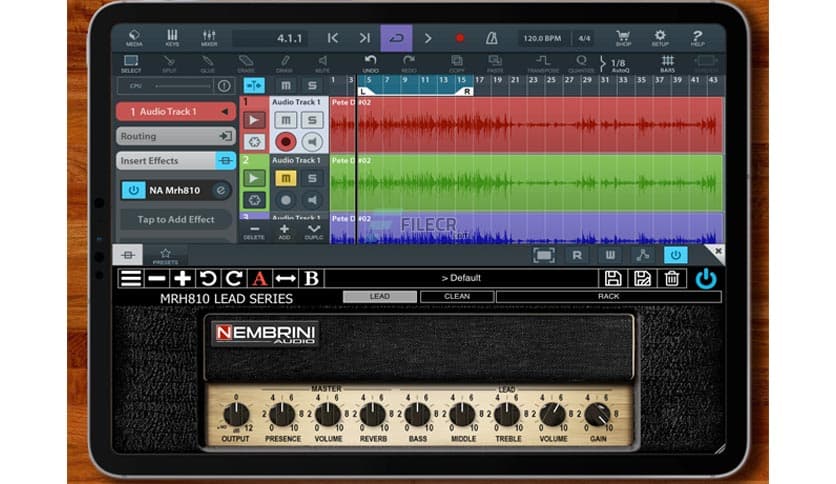Expand the Routing section

coord(176,136)
